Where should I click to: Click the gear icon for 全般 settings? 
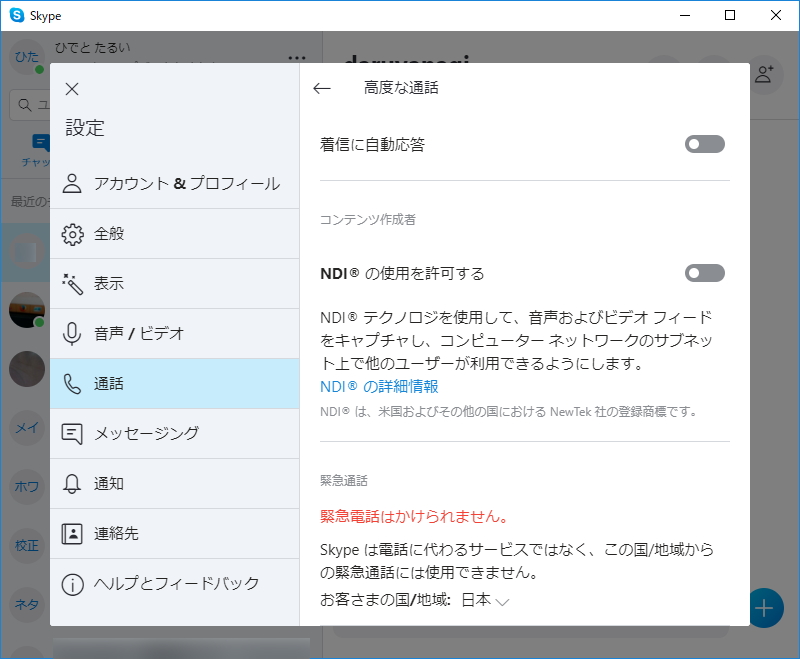coord(70,234)
